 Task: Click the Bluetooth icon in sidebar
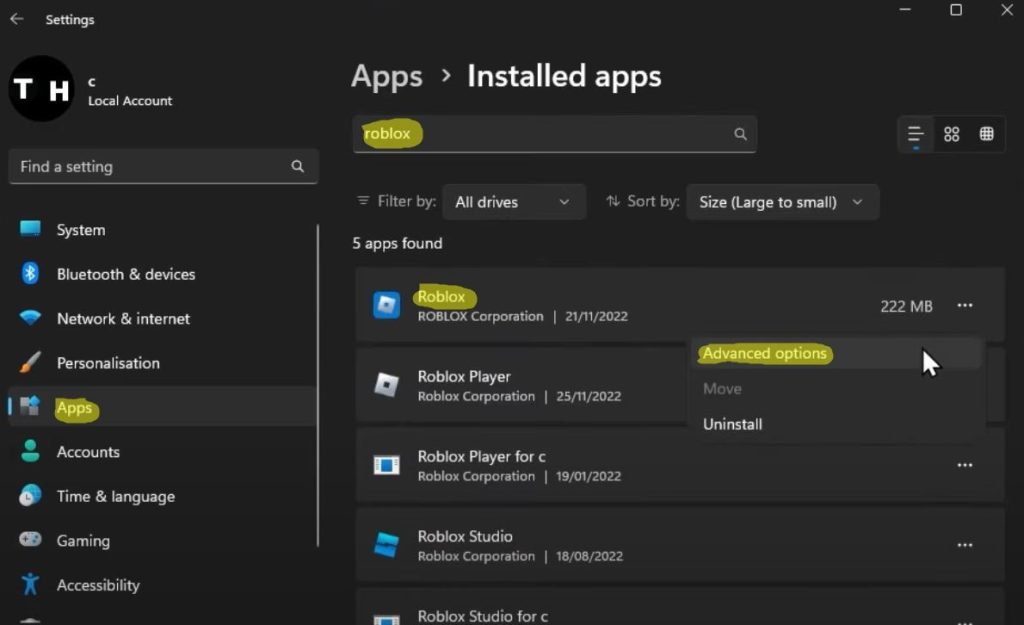coord(30,273)
